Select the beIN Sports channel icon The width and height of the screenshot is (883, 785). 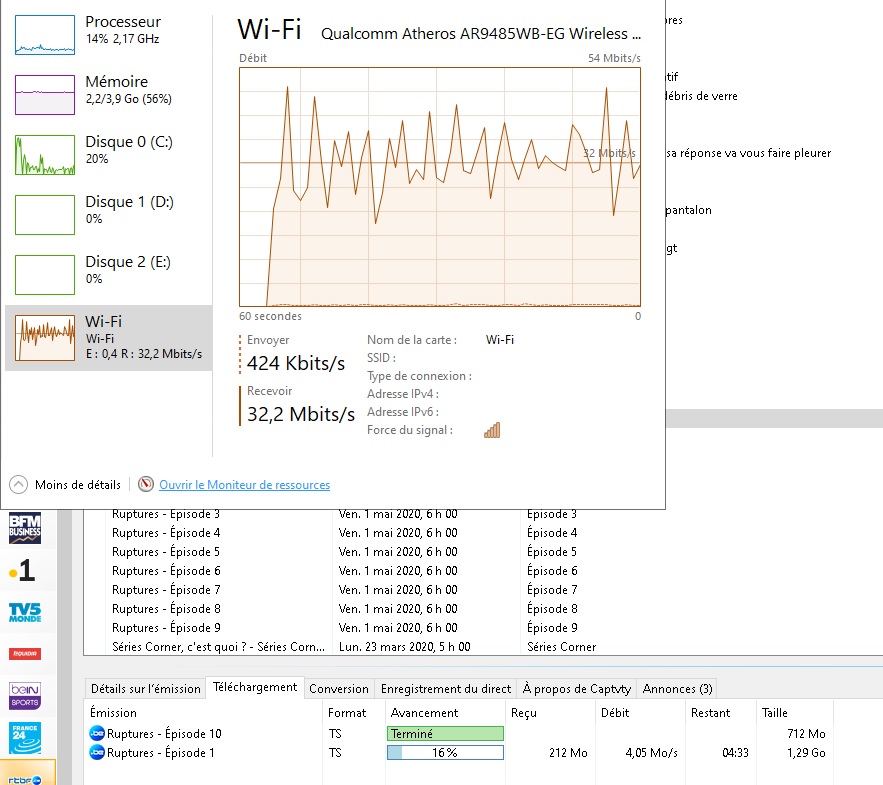tap(25, 696)
